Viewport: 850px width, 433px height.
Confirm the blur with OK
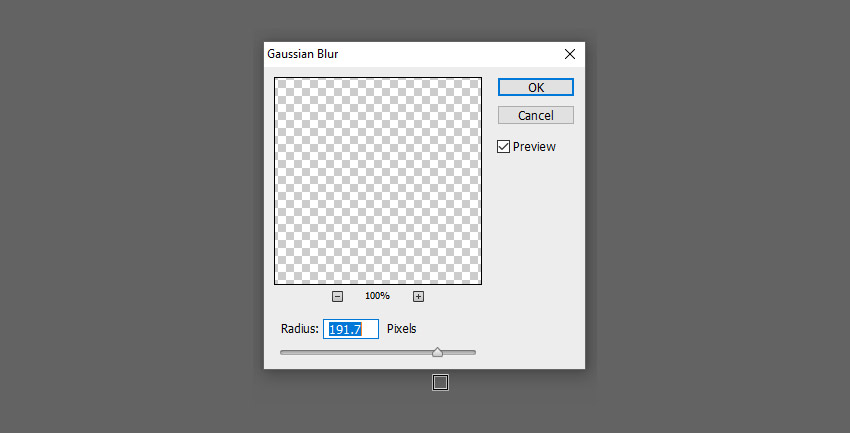coord(536,87)
